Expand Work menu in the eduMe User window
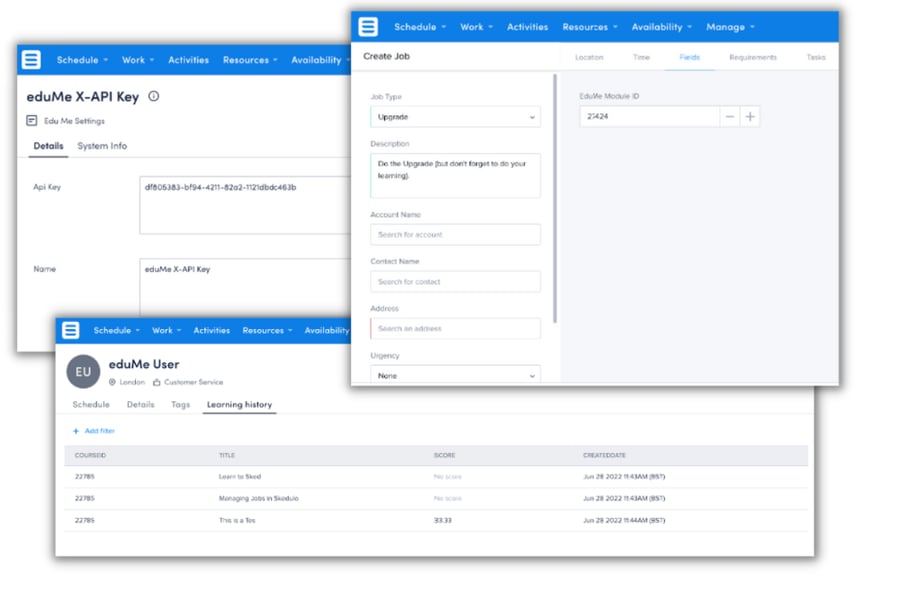The width and height of the screenshot is (900, 600). point(166,330)
